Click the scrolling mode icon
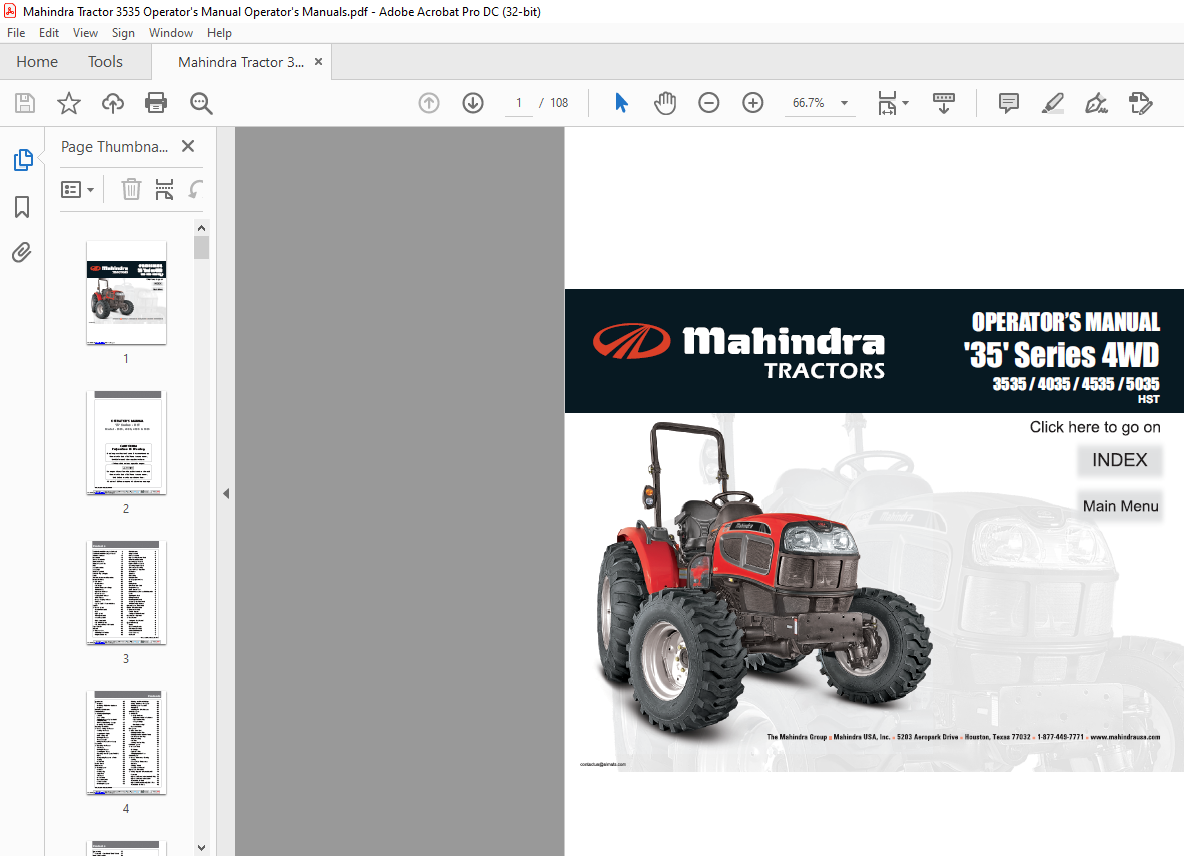The width and height of the screenshot is (1184, 856). (x=944, y=103)
